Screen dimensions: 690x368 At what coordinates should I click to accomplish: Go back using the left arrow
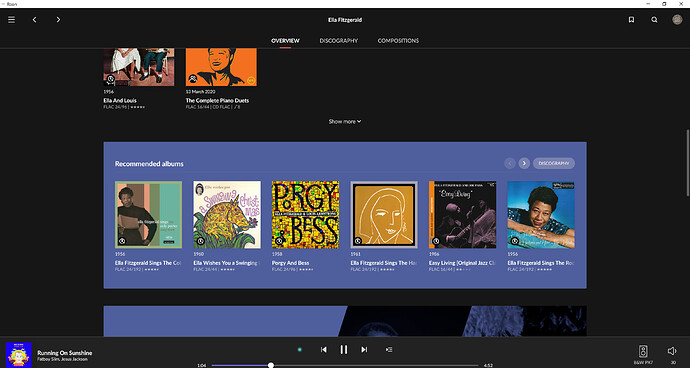pos(35,20)
